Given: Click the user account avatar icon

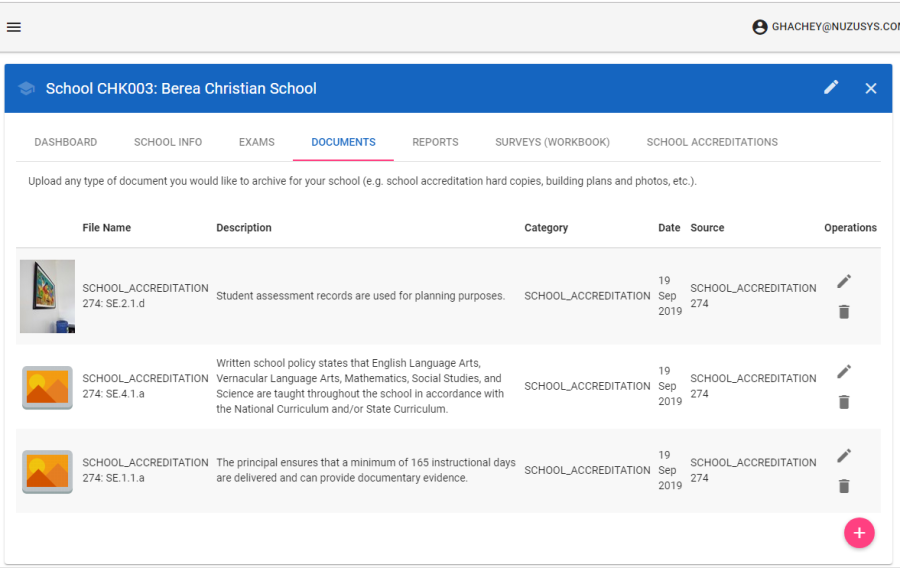Looking at the screenshot, I should pos(760,27).
